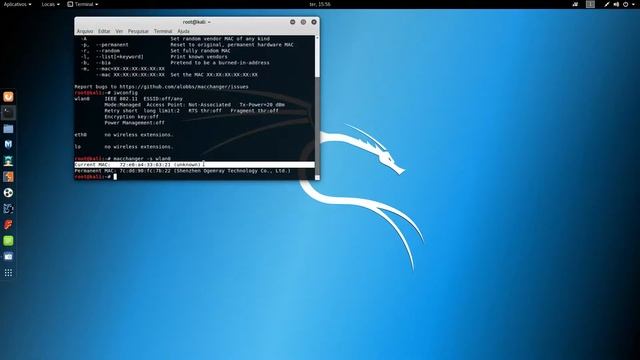Open the clock showing ter, 15:56
640x360 pixels.
coord(320,4)
